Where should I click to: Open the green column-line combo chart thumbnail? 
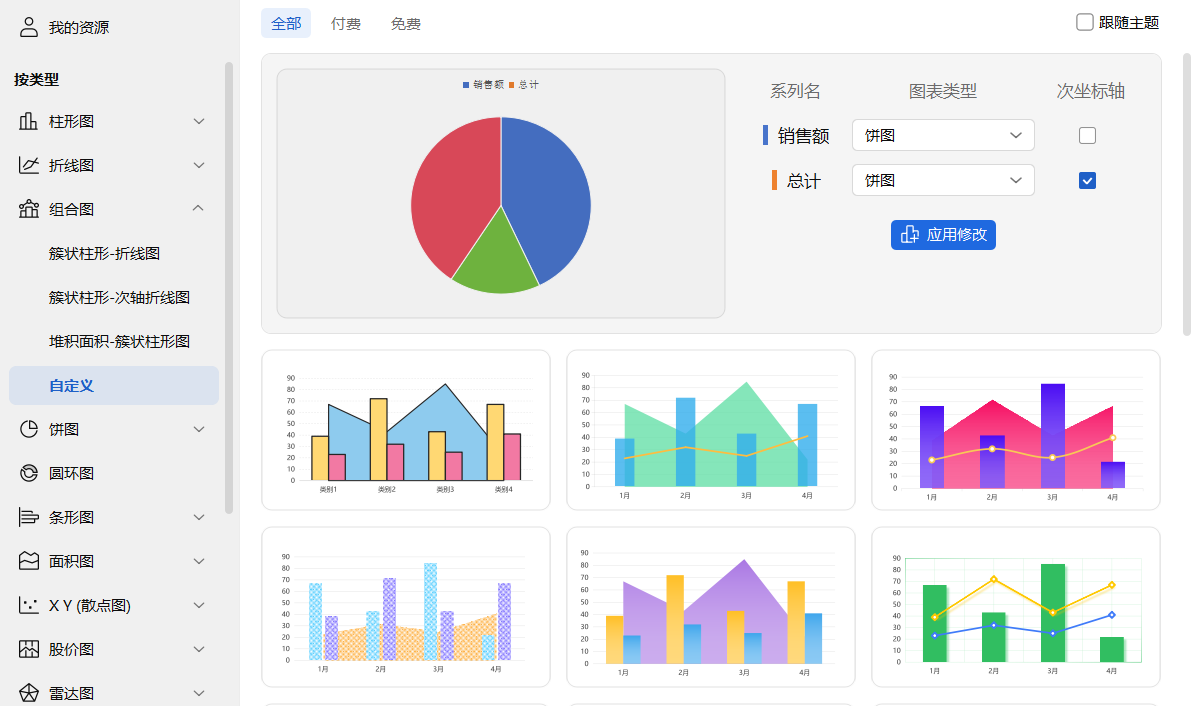[x=1015, y=606]
